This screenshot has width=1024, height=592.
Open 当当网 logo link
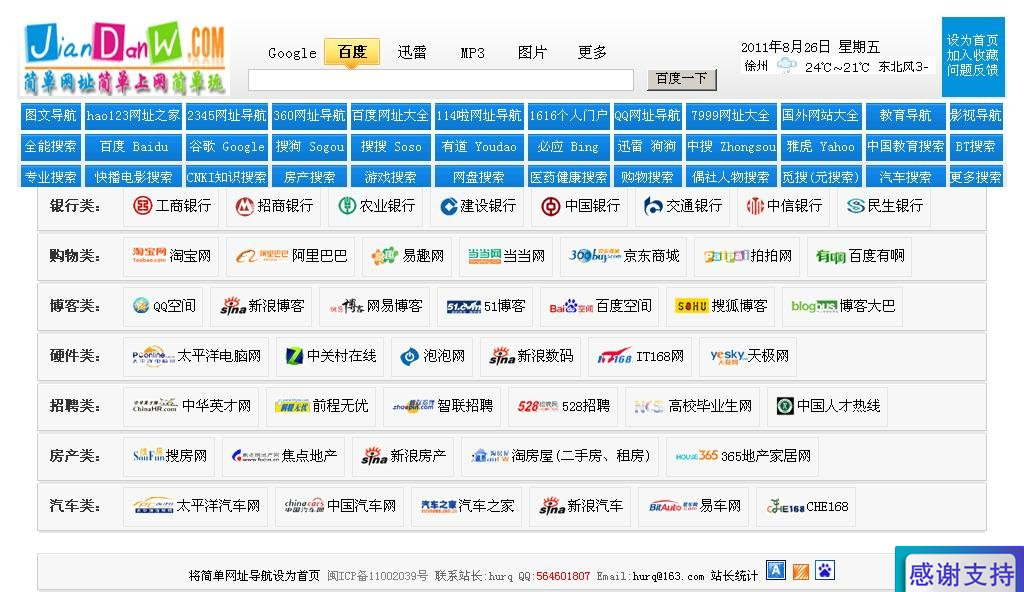[x=485, y=256]
